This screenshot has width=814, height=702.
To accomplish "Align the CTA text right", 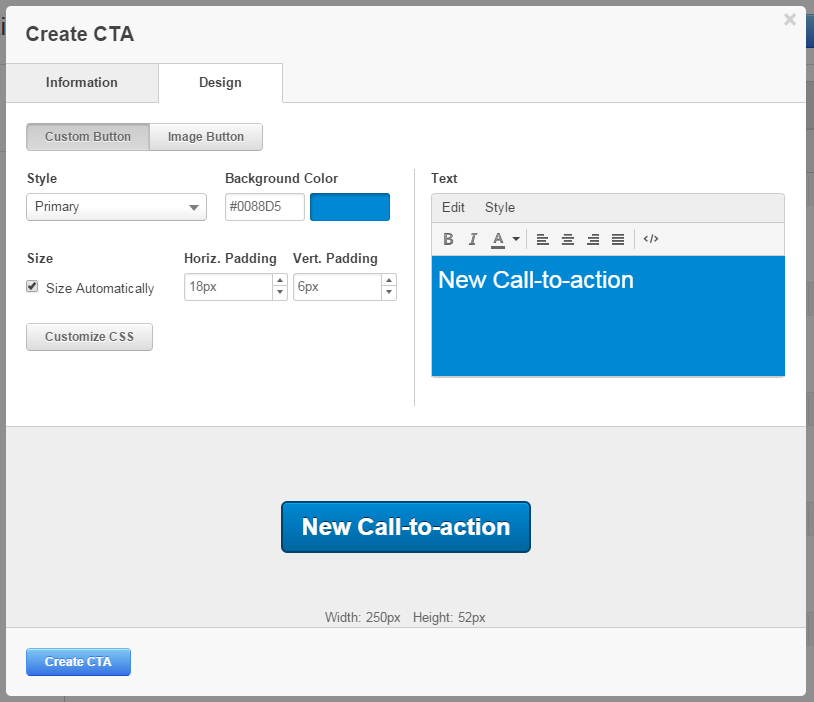I will click(x=592, y=239).
